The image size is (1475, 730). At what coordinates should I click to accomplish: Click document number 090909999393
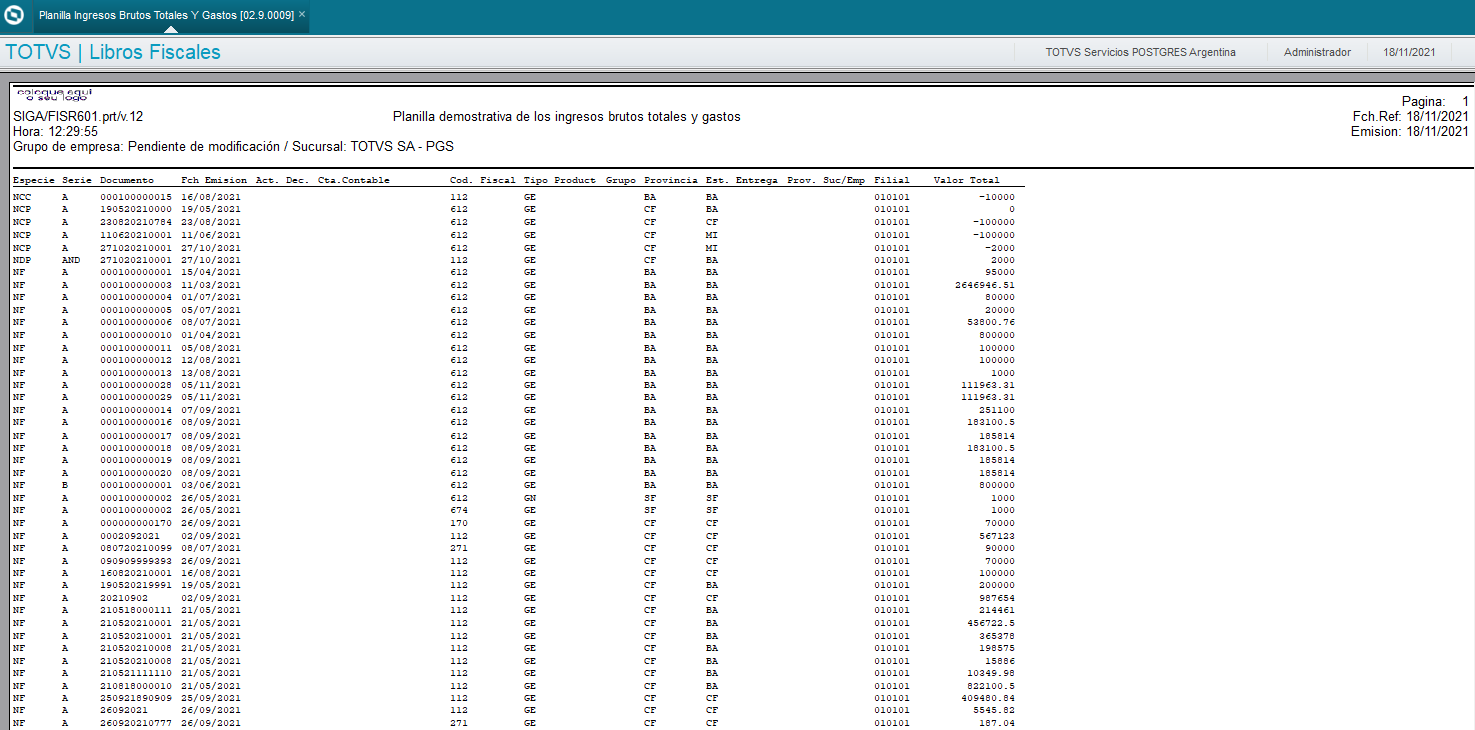coord(136,561)
